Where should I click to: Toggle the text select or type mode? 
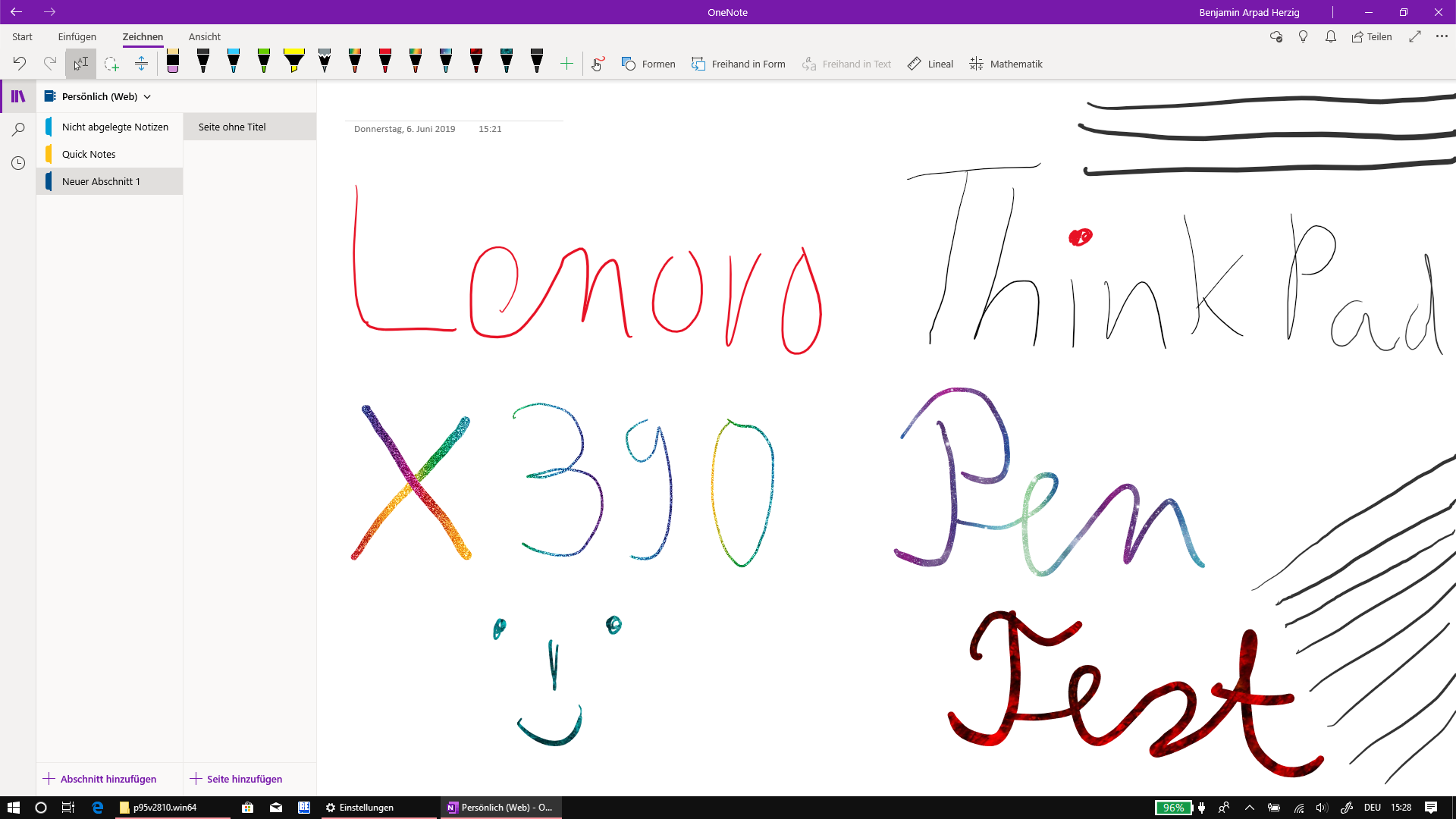[x=80, y=64]
